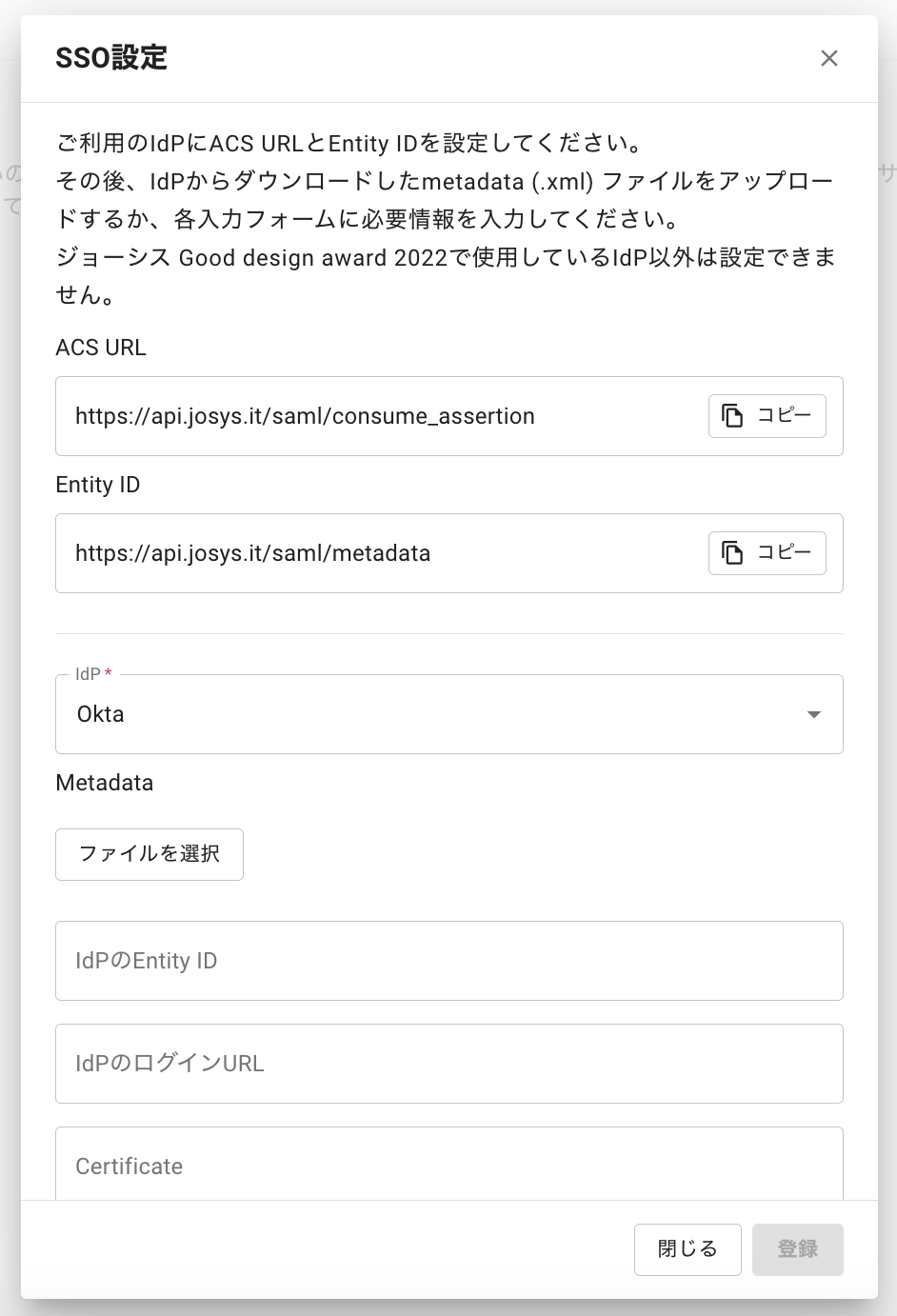Click the ファイルを選択 metadata upload button
This screenshot has height=1316, width=897.
(149, 854)
